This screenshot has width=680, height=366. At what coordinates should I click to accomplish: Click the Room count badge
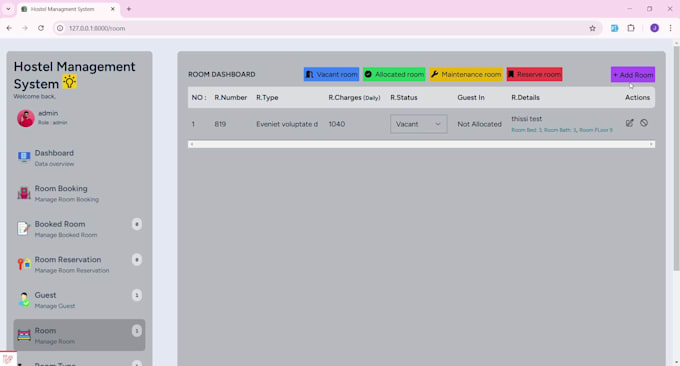click(137, 331)
